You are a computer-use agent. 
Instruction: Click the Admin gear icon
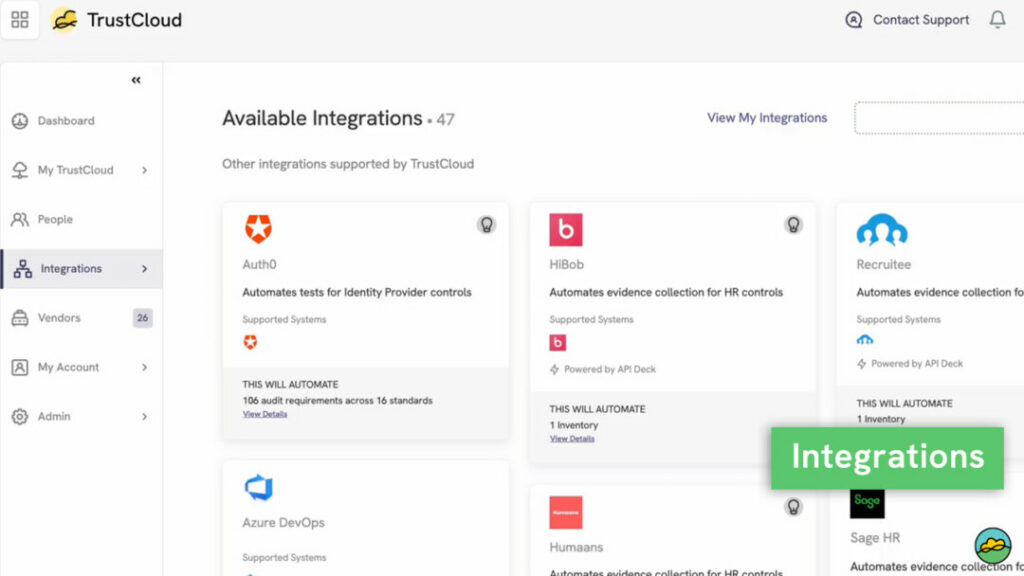20,417
